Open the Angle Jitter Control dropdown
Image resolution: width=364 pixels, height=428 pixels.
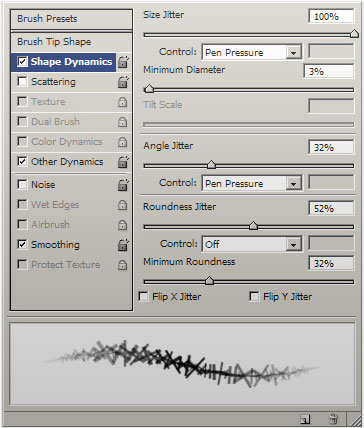pyautogui.click(x=252, y=183)
